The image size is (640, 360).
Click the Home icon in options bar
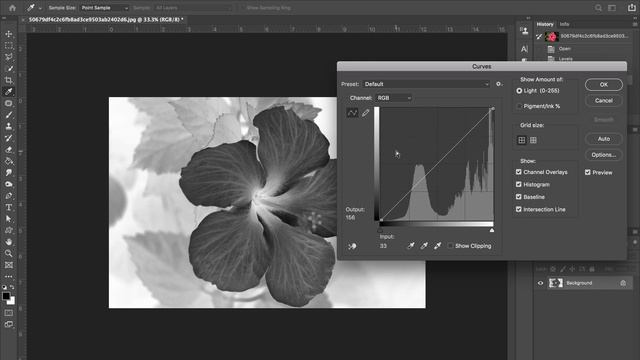[x=12, y=7]
